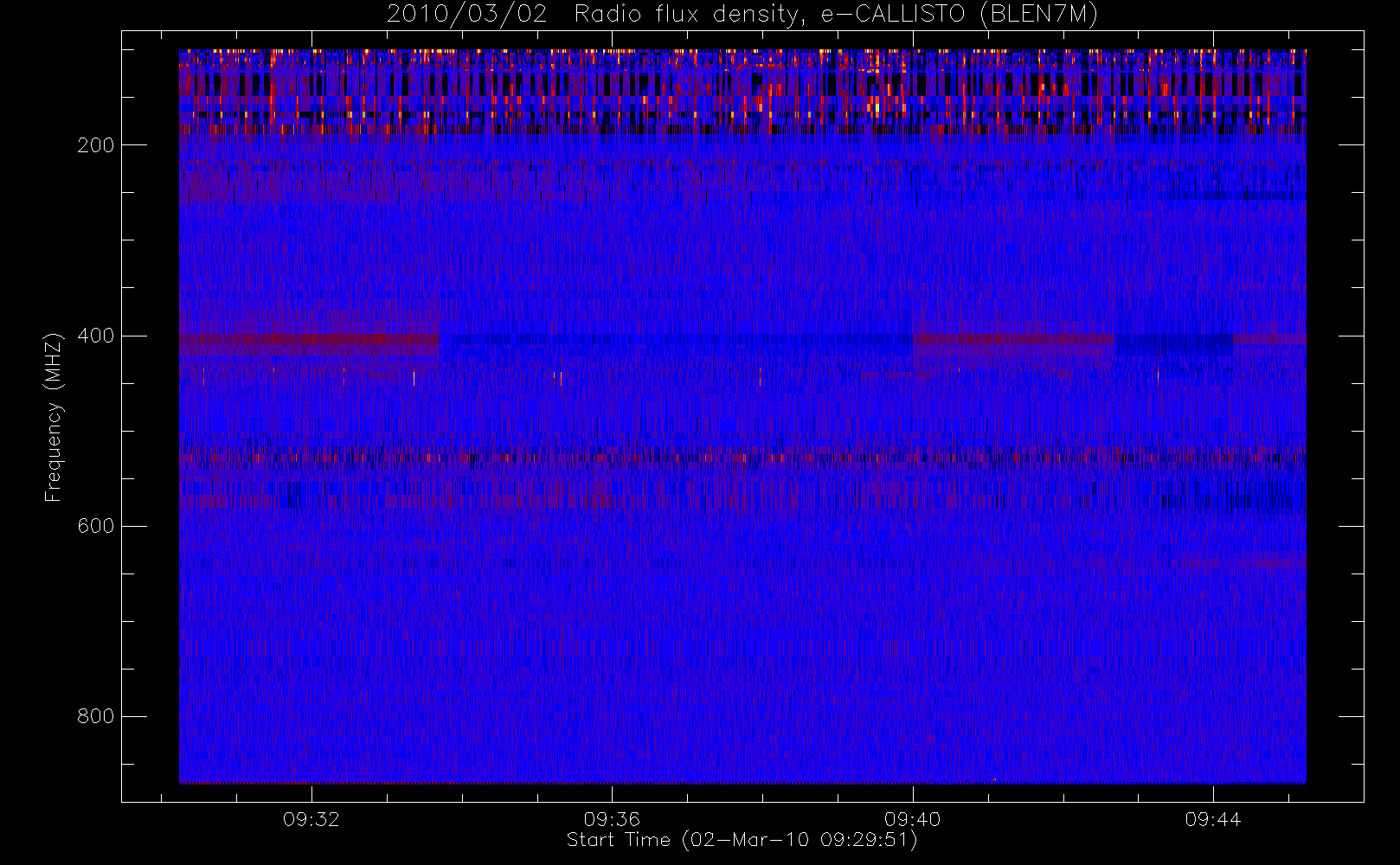Click the 09:44 time tick label
Image resolution: width=1400 pixels, height=865 pixels.
(x=1212, y=819)
